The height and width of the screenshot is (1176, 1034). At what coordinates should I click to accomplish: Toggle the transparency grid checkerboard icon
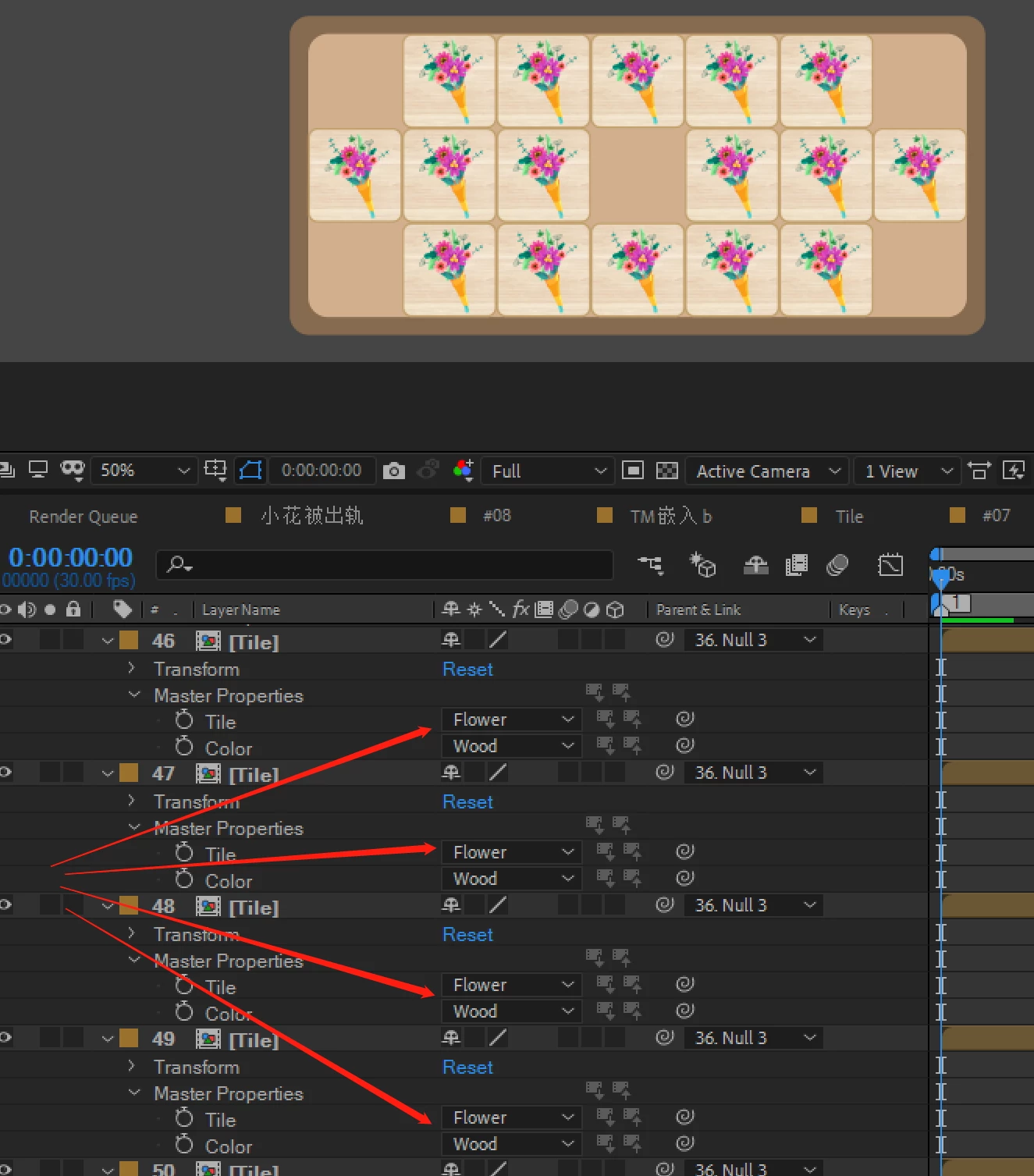tap(667, 471)
